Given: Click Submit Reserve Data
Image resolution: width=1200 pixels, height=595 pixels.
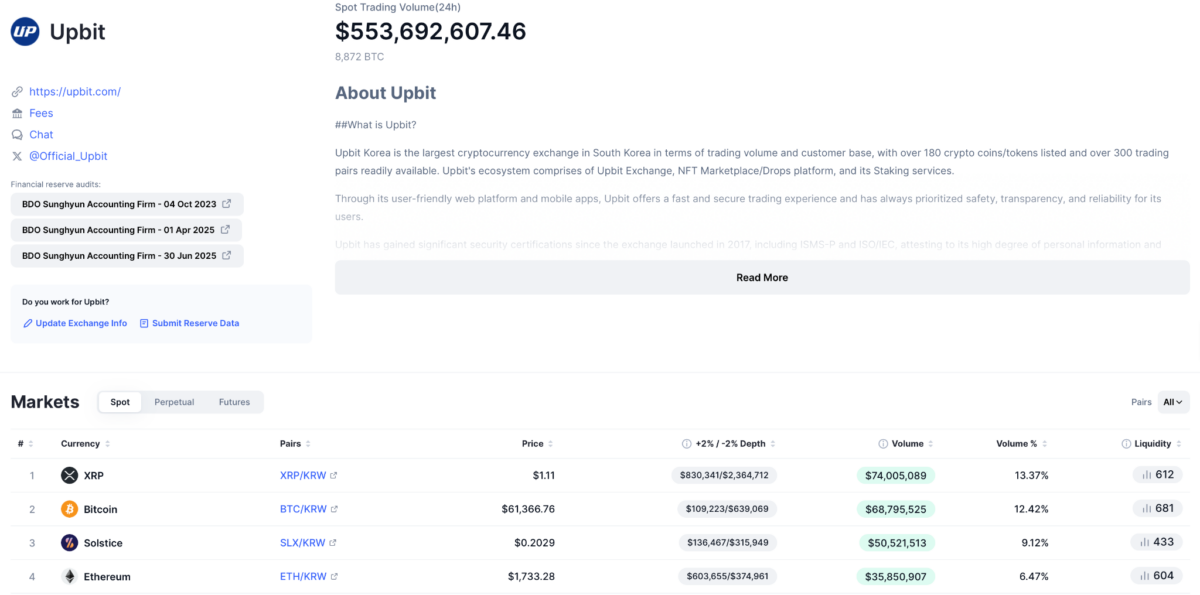Looking at the screenshot, I should click(189, 323).
